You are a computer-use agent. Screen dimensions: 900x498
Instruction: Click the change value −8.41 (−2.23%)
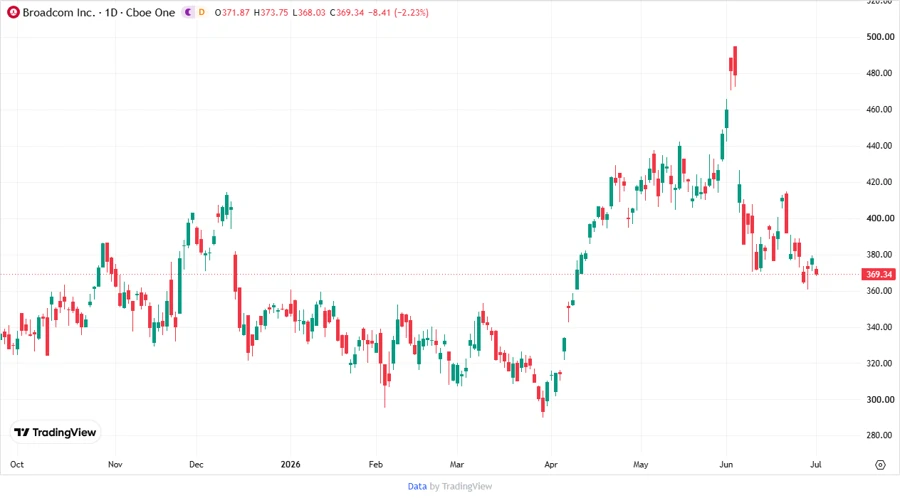tap(398, 12)
